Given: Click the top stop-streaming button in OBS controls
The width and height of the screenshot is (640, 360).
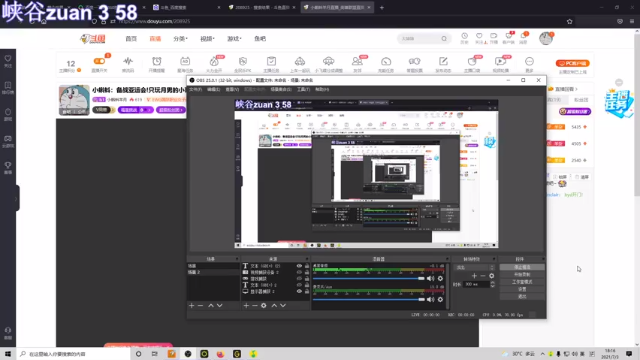Looking at the screenshot, I should click(x=522, y=267).
